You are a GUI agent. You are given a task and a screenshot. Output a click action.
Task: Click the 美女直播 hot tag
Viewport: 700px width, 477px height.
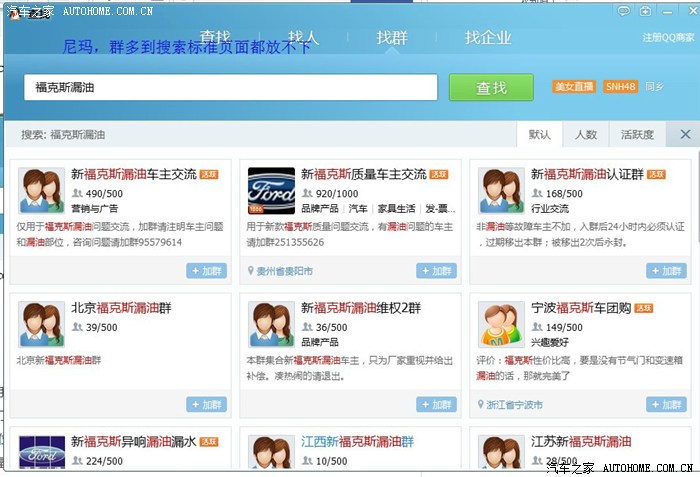[574, 87]
